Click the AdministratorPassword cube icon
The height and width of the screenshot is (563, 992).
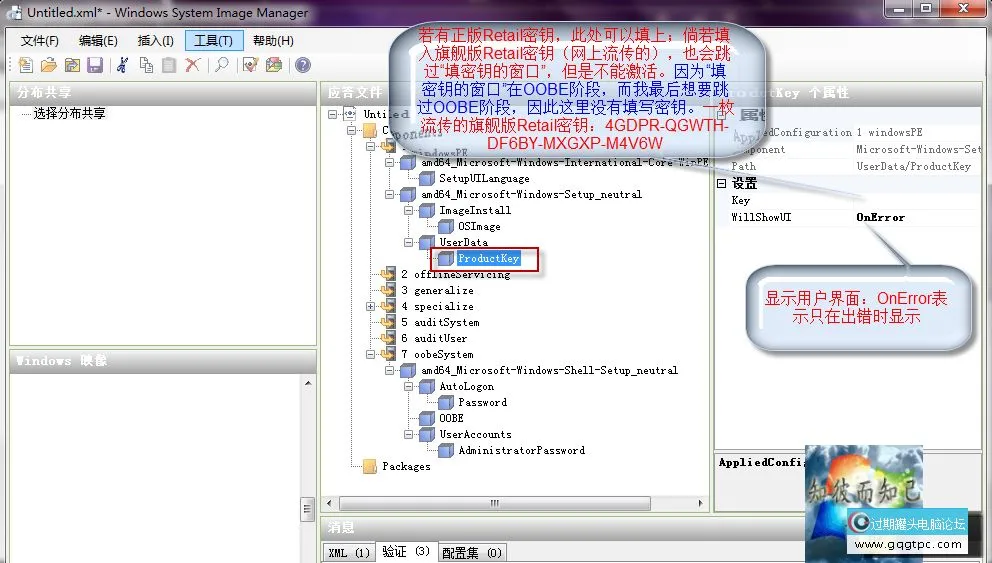pyautogui.click(x=446, y=450)
